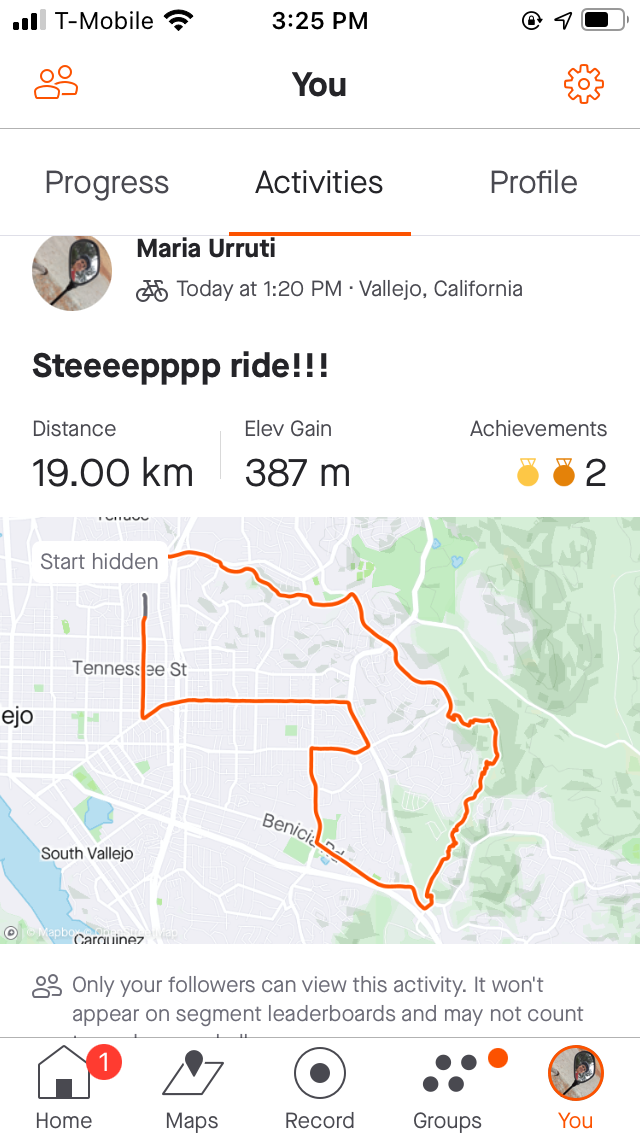Tap the Start hidden map label
The image size is (640, 1136).
click(99, 561)
